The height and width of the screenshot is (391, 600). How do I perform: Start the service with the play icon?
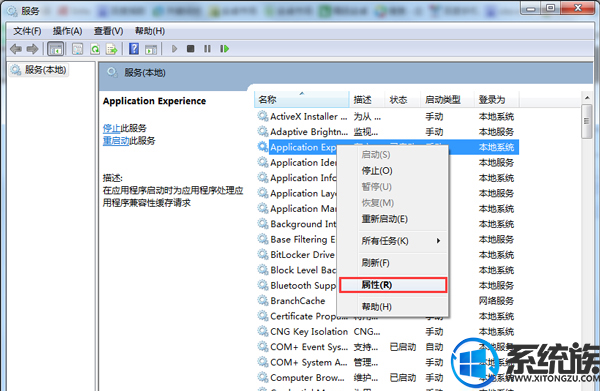174,49
